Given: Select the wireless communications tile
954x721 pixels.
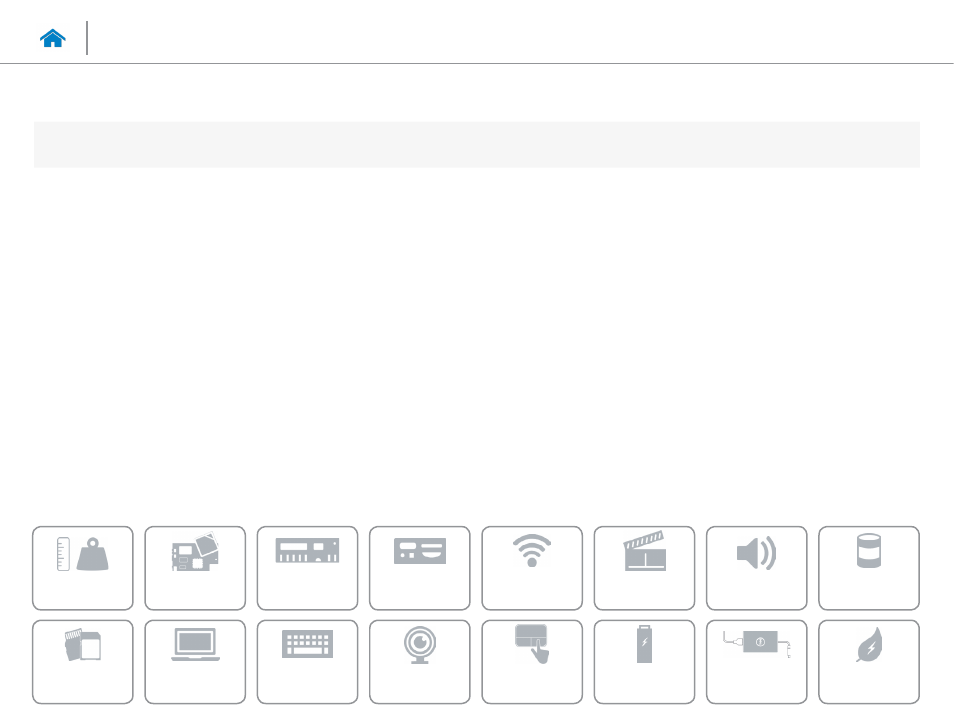Looking at the screenshot, I should (532, 568).
